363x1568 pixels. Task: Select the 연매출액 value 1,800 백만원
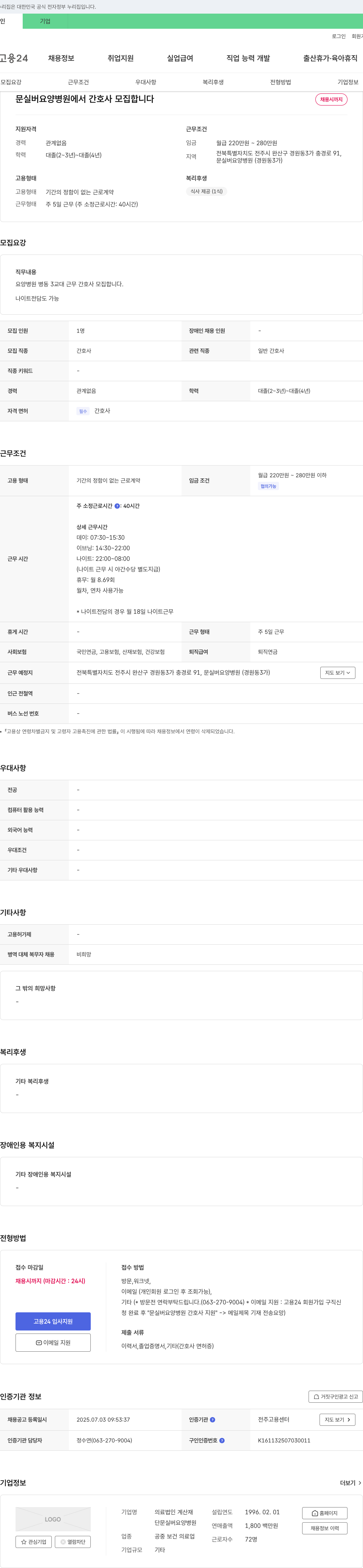(261, 1525)
